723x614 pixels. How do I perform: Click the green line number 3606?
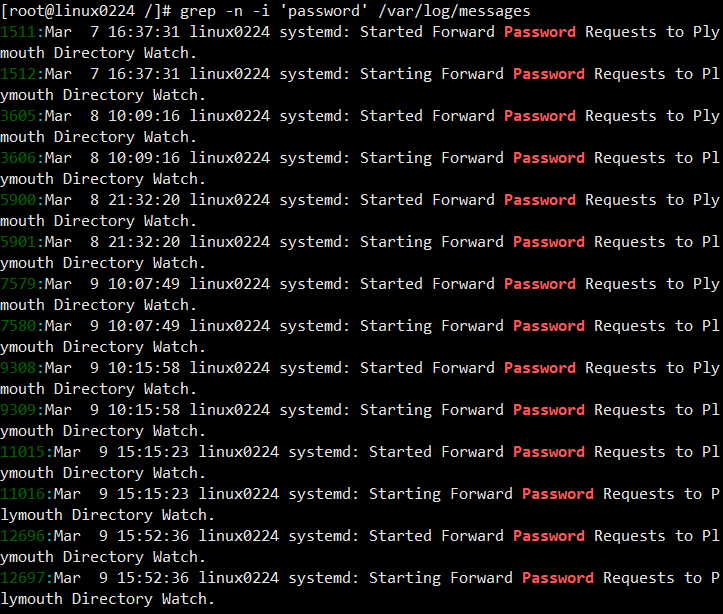coord(18,158)
